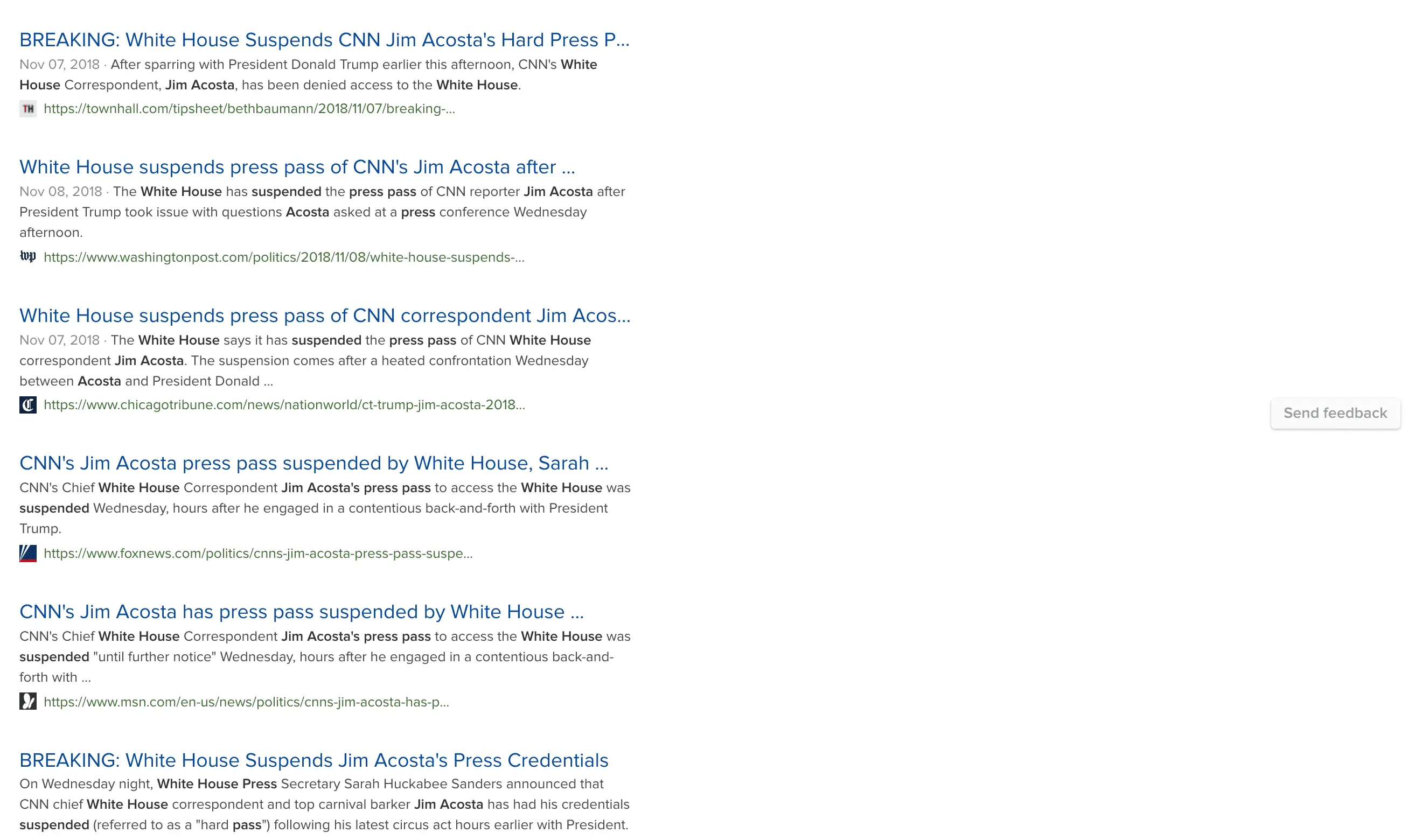Click the MSN favicon icon
The height and width of the screenshot is (840, 1408).
(28, 702)
